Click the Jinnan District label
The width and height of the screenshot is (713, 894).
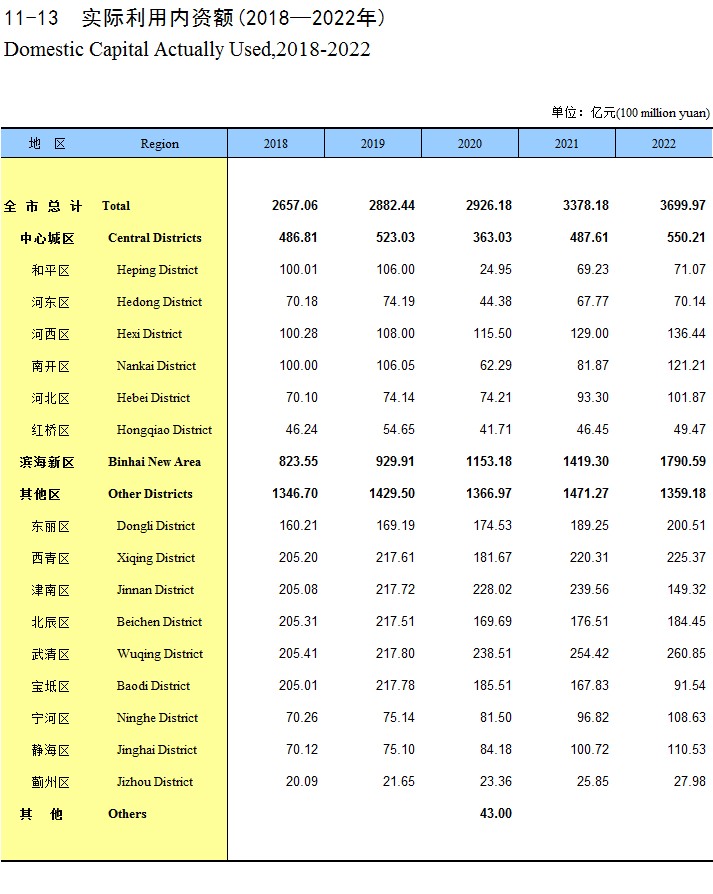click(x=155, y=590)
